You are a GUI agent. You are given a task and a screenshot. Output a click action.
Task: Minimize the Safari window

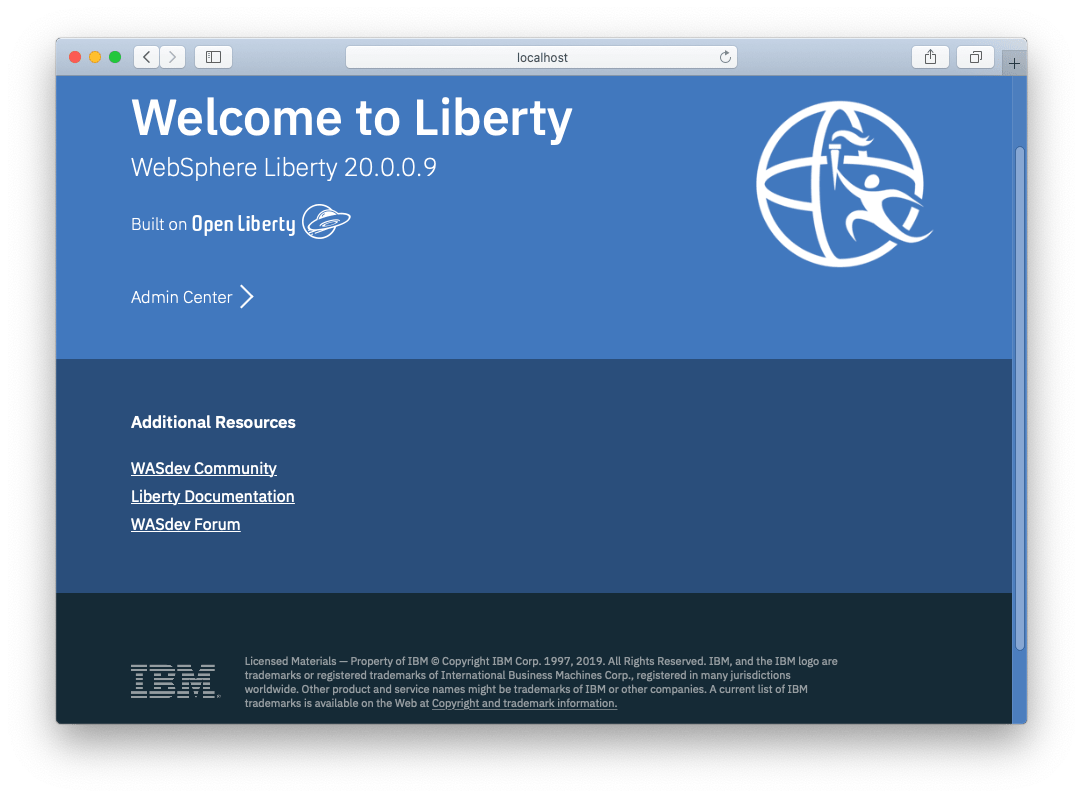pyautogui.click(x=95, y=57)
